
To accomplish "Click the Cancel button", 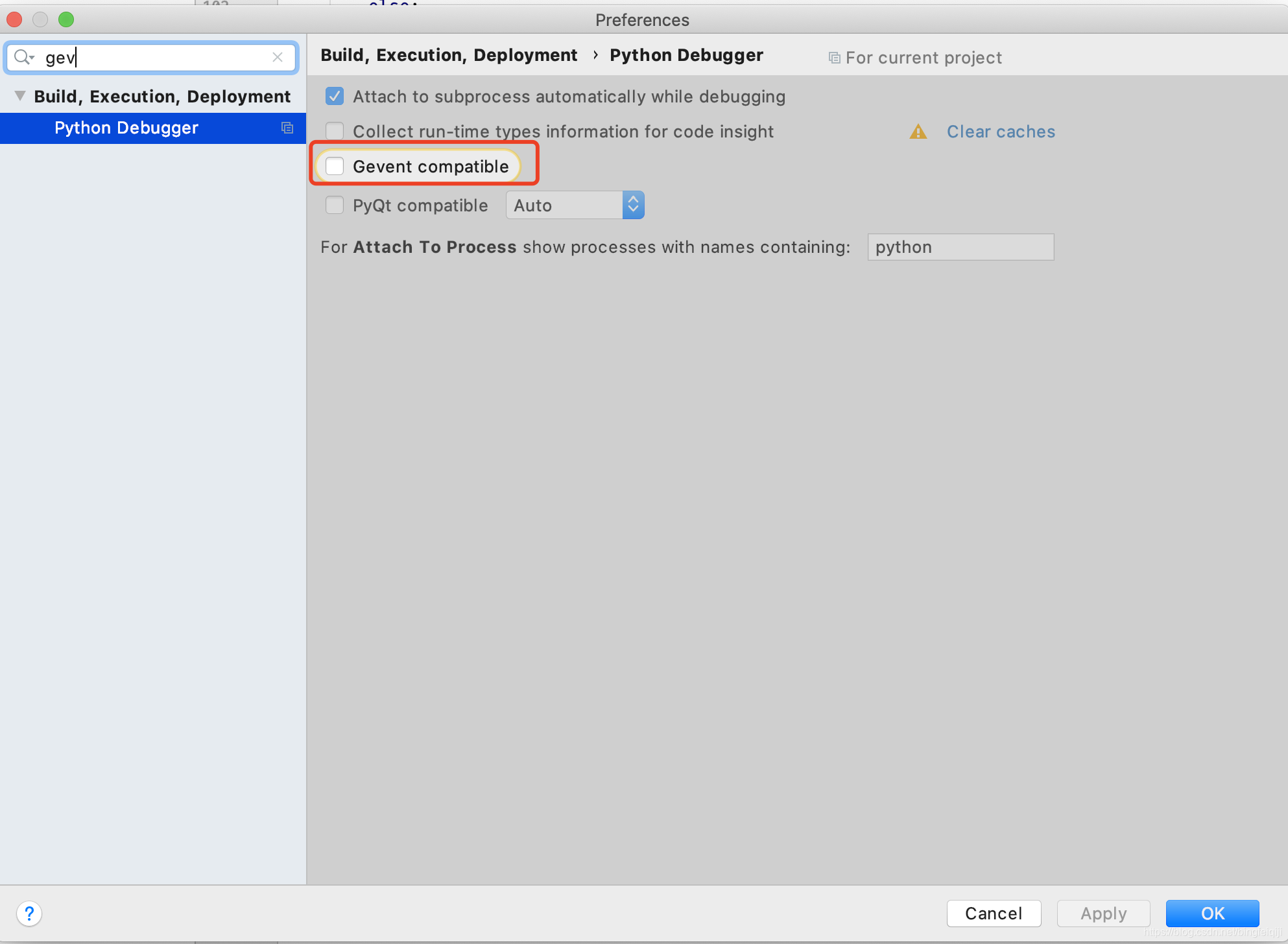I will [x=994, y=914].
